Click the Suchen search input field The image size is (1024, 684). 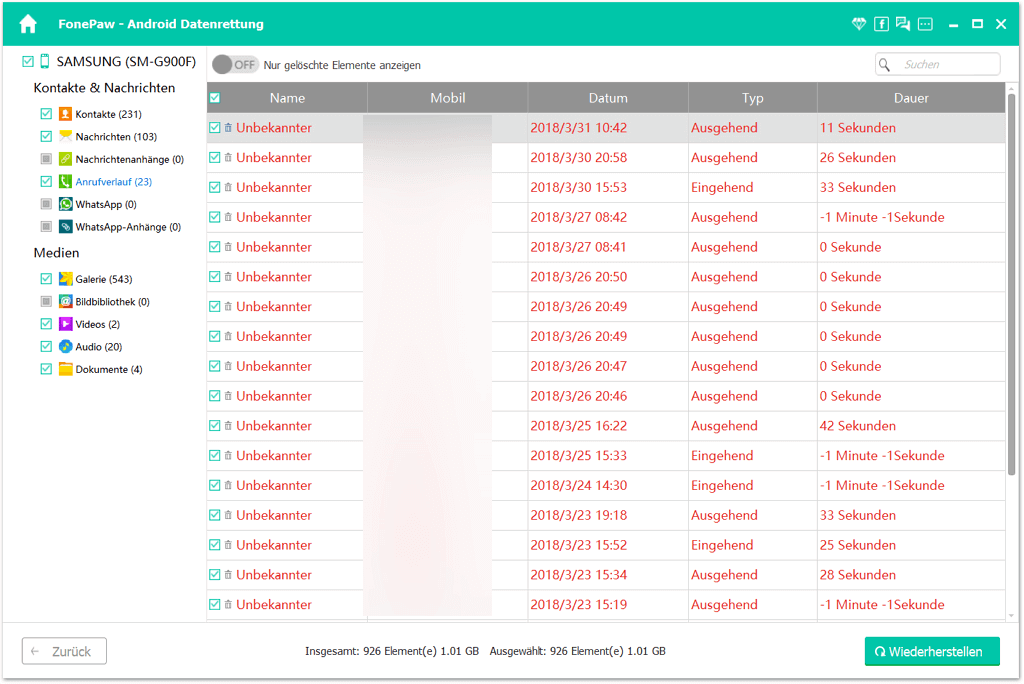click(938, 65)
